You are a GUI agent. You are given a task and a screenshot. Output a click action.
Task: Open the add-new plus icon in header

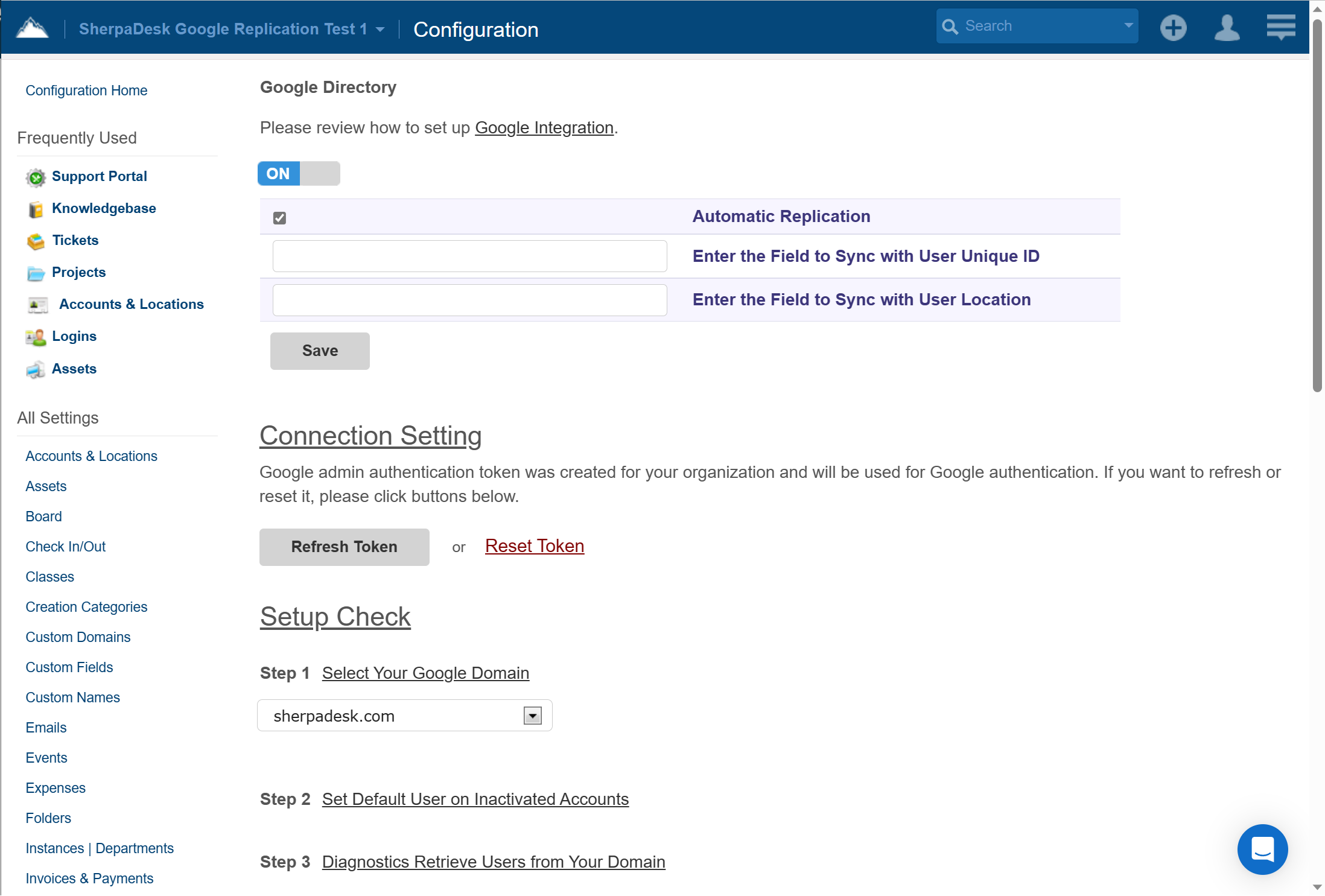[x=1173, y=27]
